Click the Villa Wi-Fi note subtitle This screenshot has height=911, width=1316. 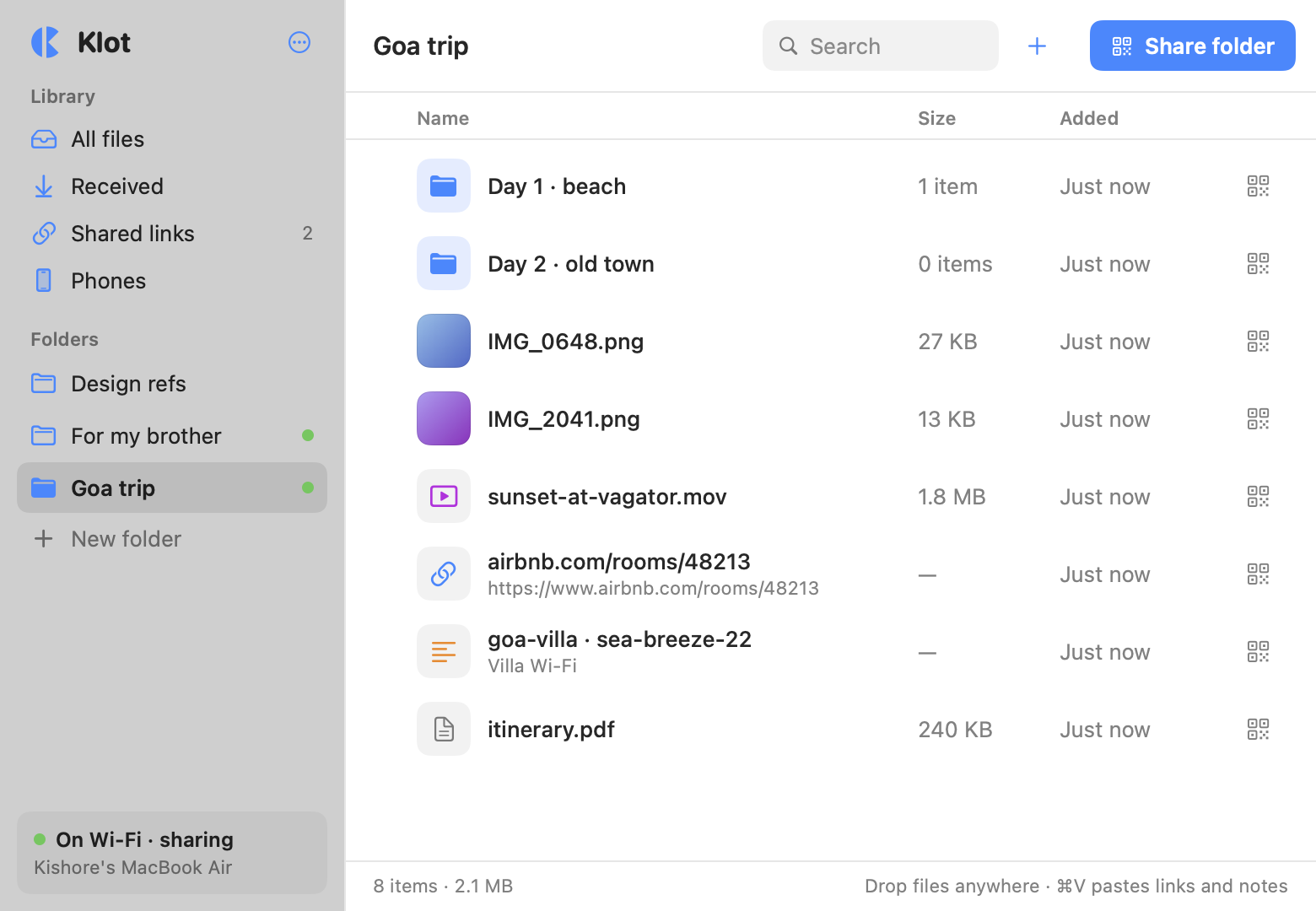532,666
